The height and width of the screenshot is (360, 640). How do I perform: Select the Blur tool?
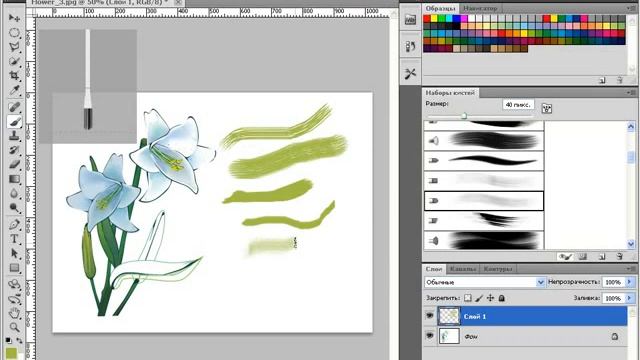click(x=14, y=193)
